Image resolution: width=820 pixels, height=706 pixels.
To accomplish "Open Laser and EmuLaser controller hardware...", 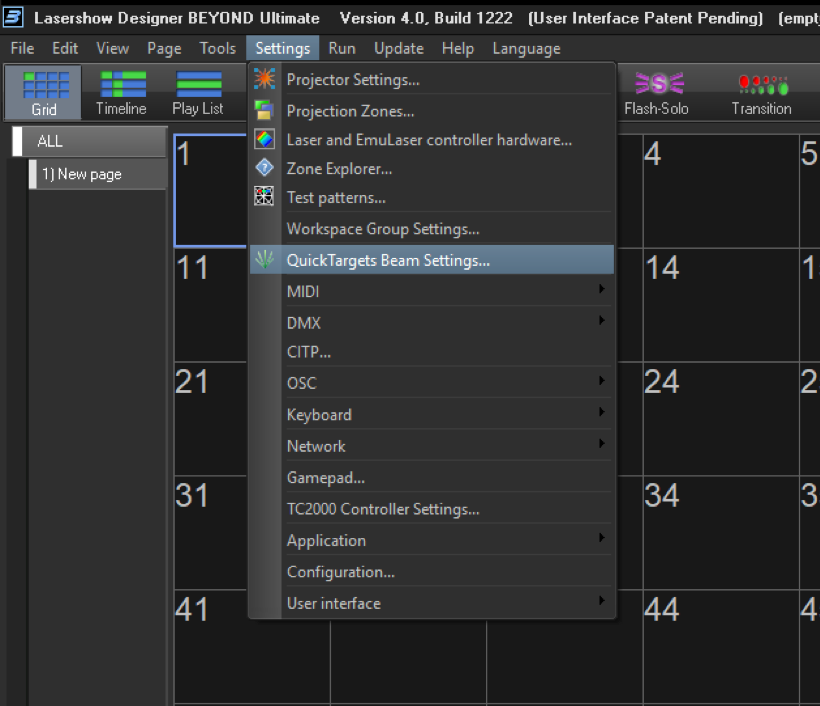I will (432, 140).
